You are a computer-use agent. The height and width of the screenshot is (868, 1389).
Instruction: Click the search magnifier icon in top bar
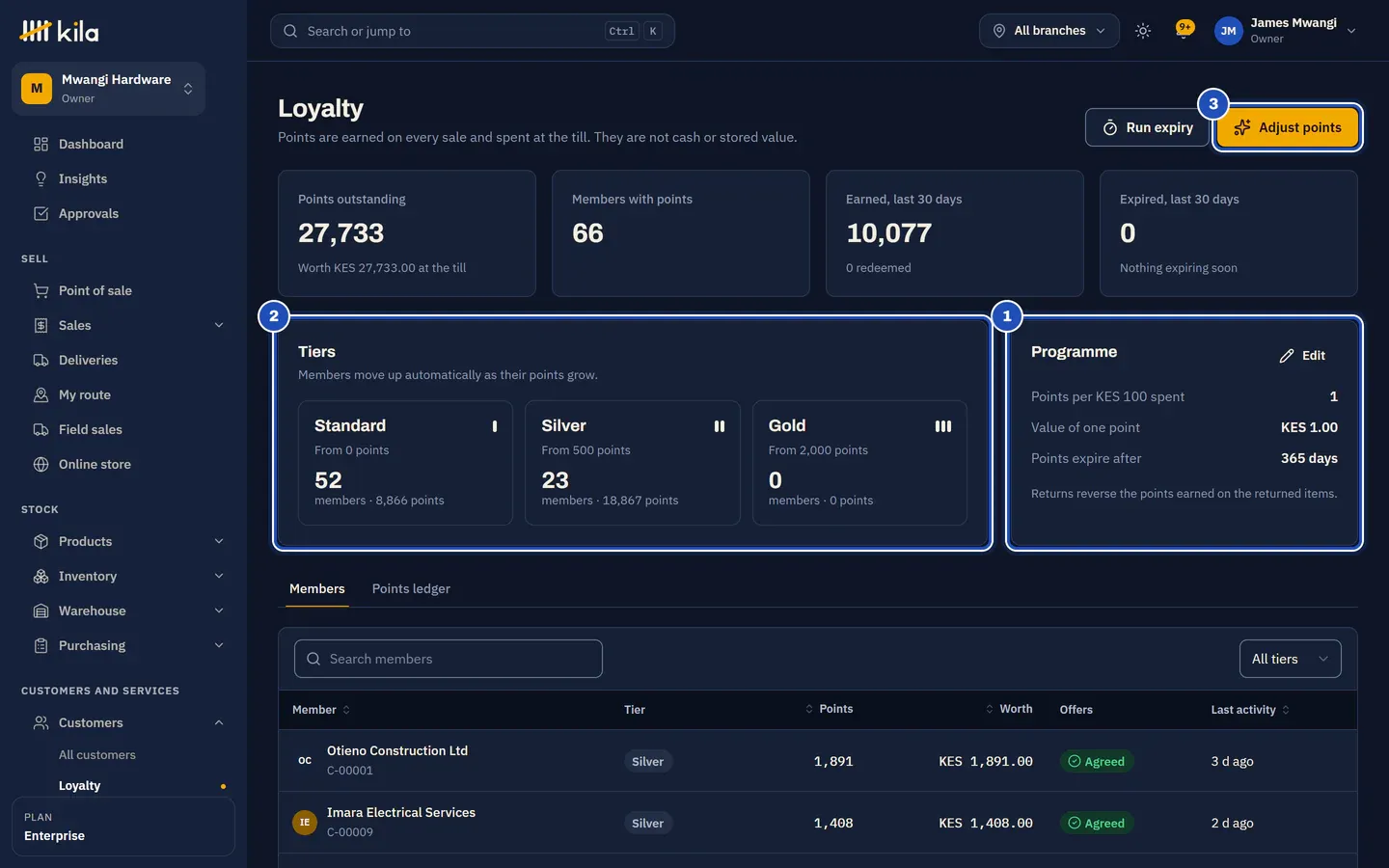pyautogui.click(x=290, y=31)
